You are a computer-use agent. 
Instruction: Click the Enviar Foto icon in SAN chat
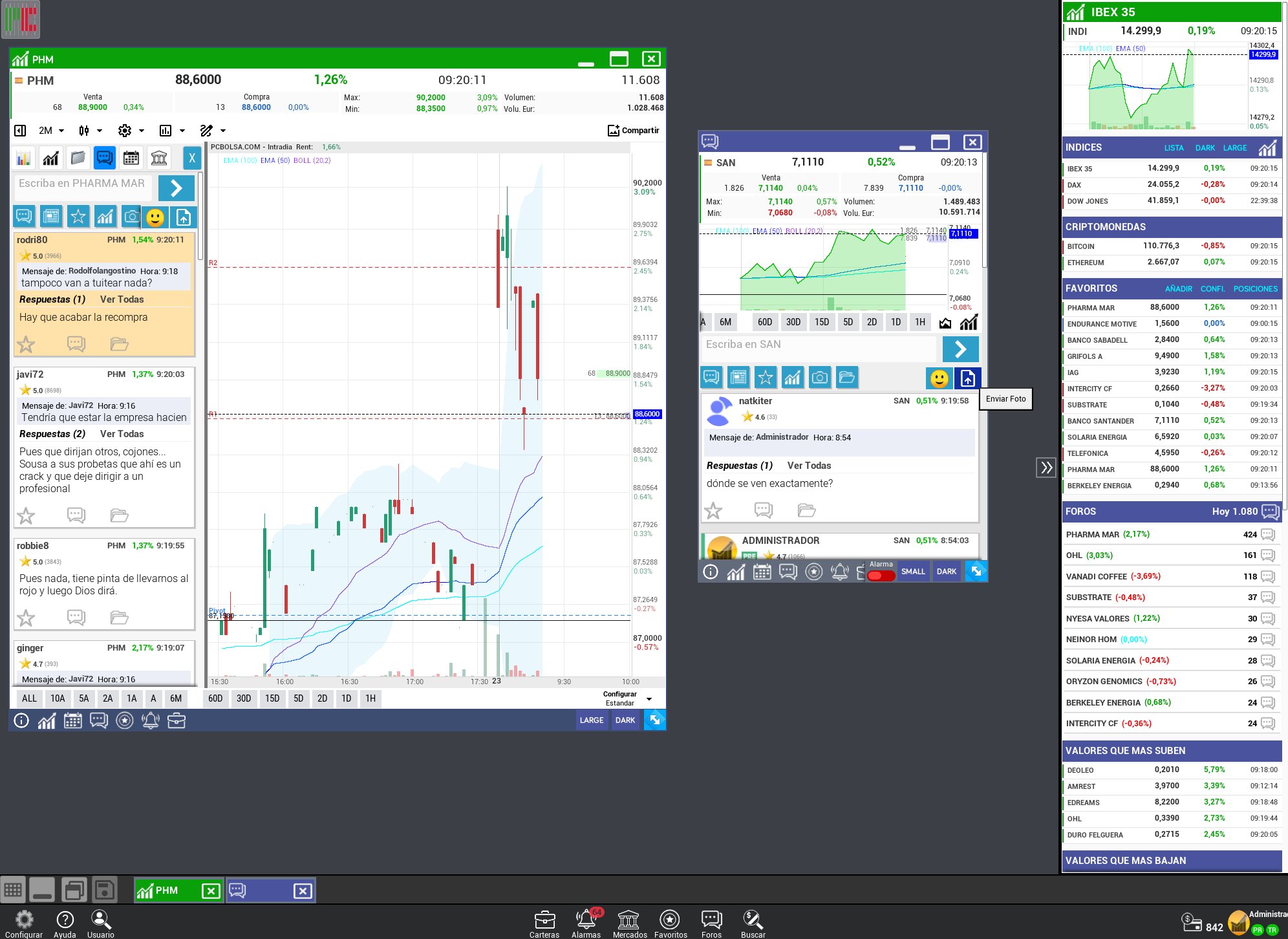tap(968, 378)
